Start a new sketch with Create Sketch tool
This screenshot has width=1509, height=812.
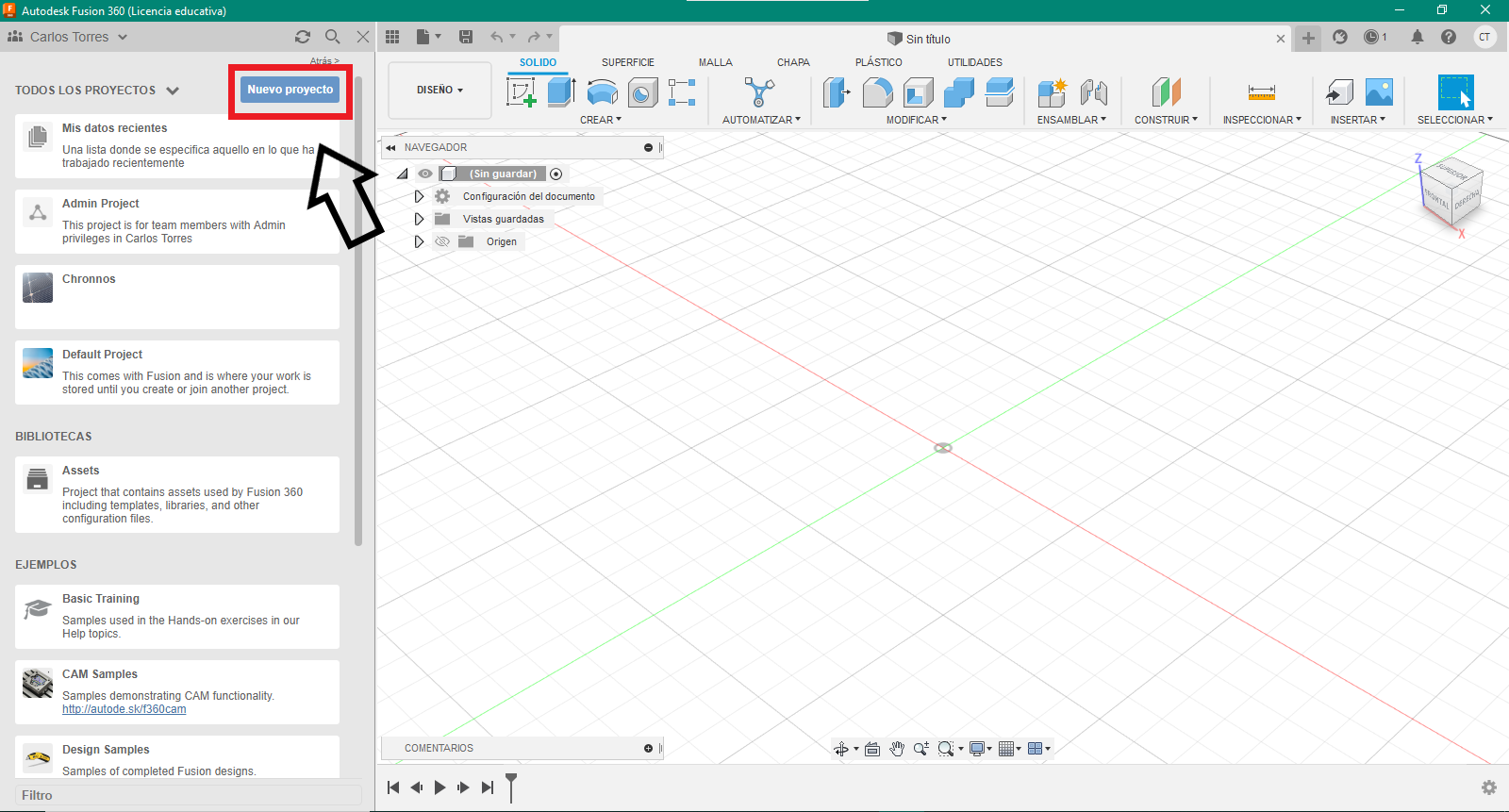522,92
